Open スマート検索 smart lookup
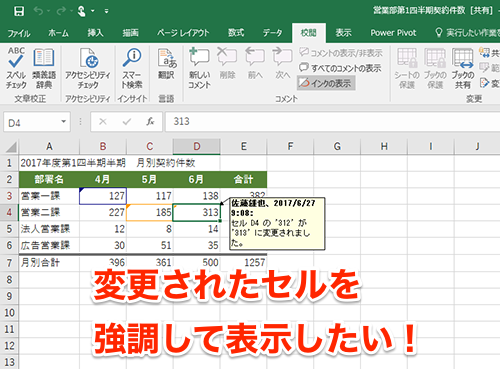This screenshot has height=369, width=500. click(x=132, y=68)
